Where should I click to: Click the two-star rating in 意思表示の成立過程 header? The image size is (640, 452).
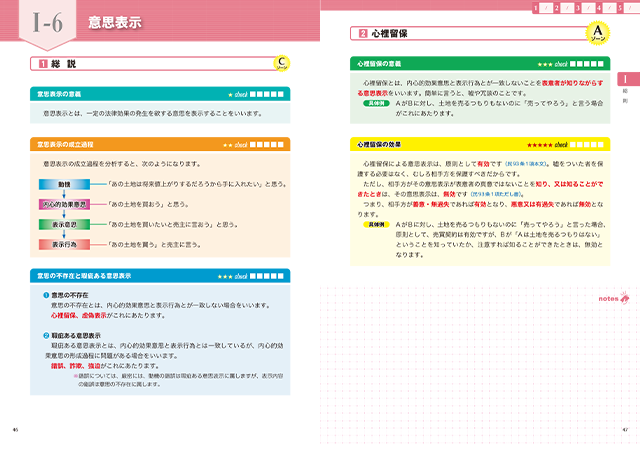(228, 145)
